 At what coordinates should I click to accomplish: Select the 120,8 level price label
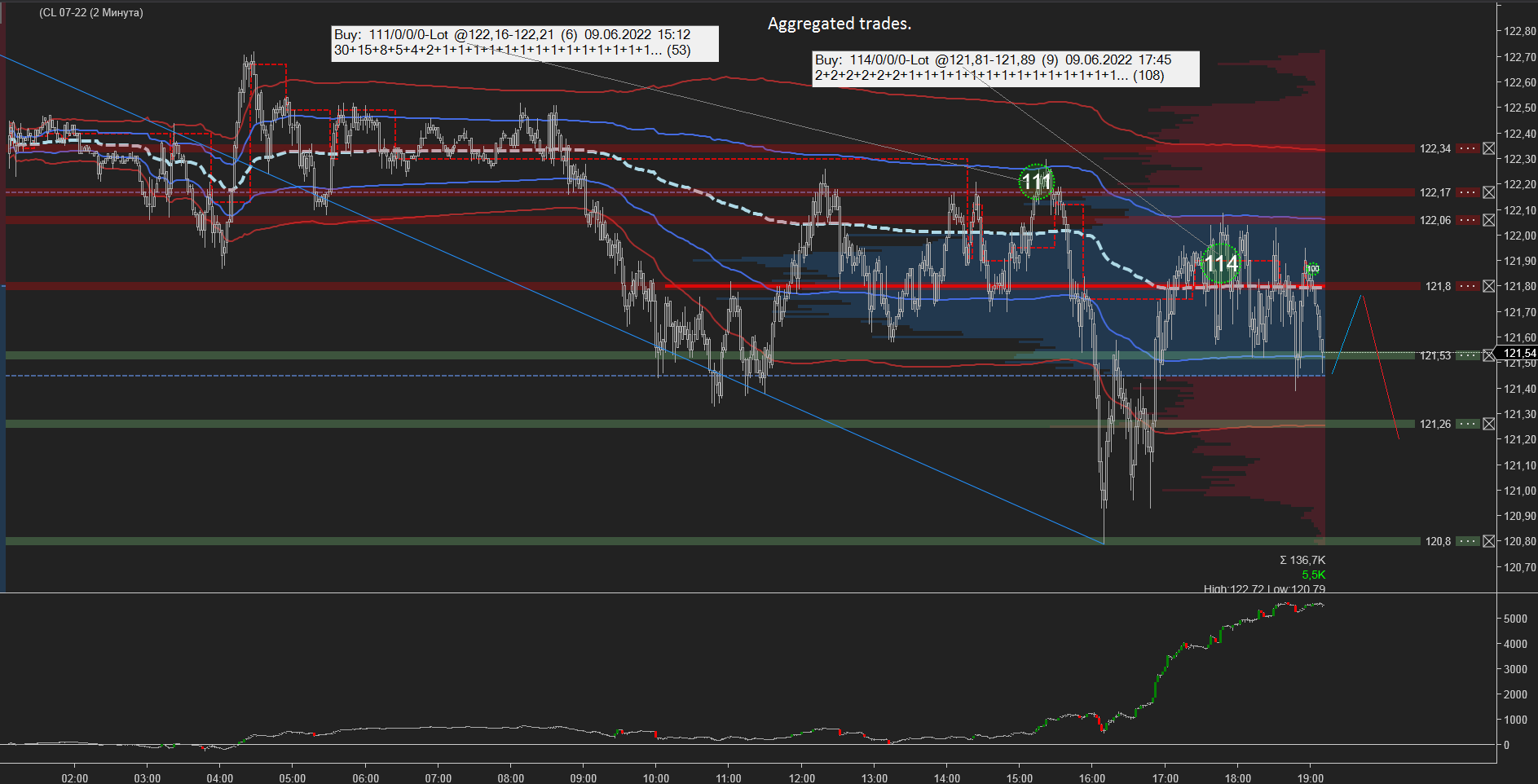coord(1438,541)
